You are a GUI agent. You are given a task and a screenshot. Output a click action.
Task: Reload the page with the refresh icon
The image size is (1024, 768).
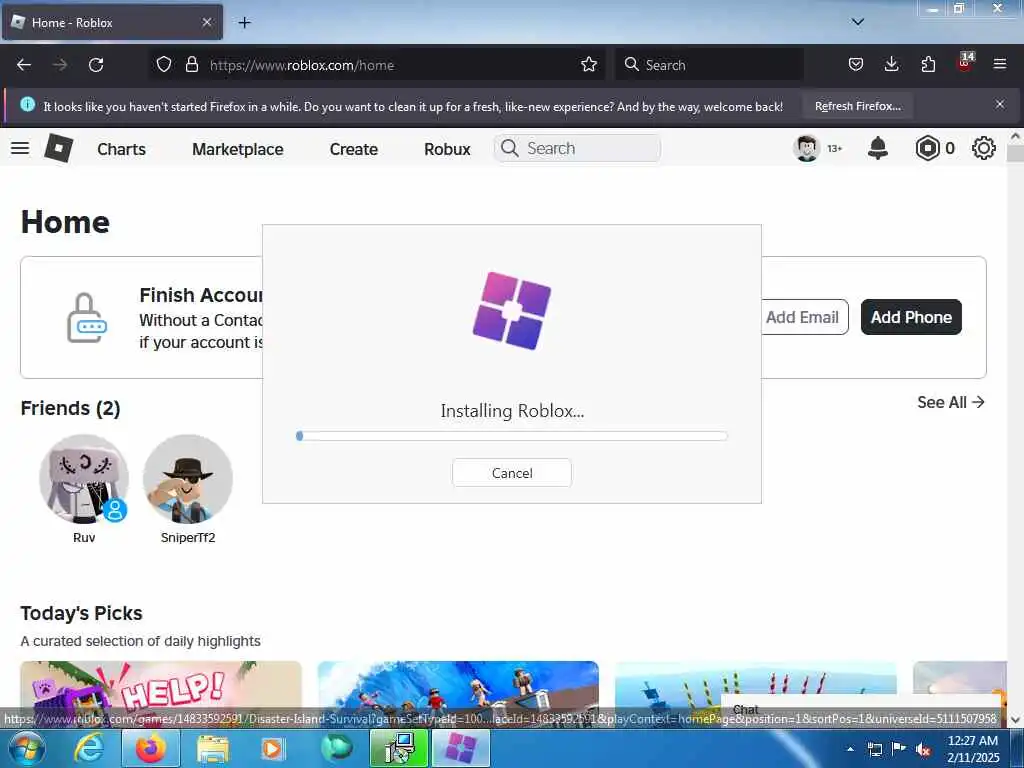[x=96, y=65]
